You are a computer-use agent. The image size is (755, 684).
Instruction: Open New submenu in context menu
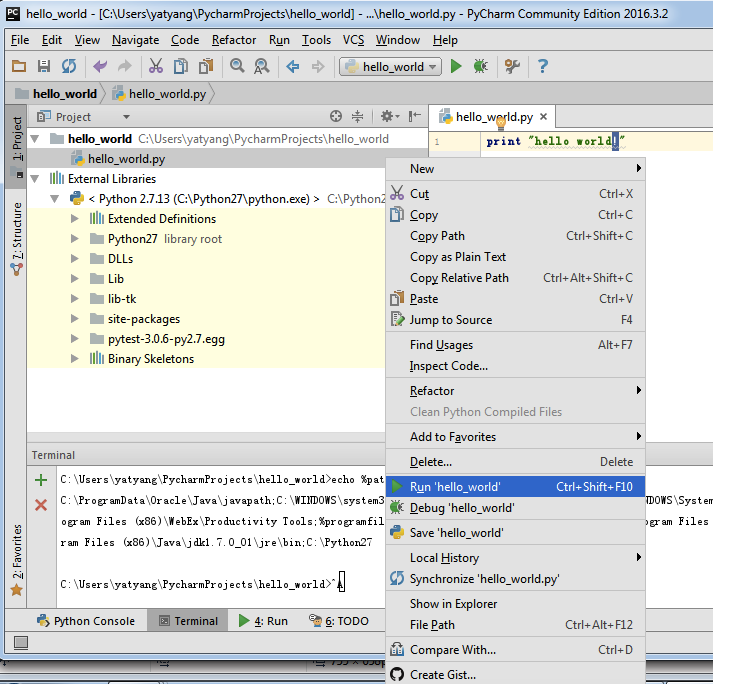coord(515,168)
